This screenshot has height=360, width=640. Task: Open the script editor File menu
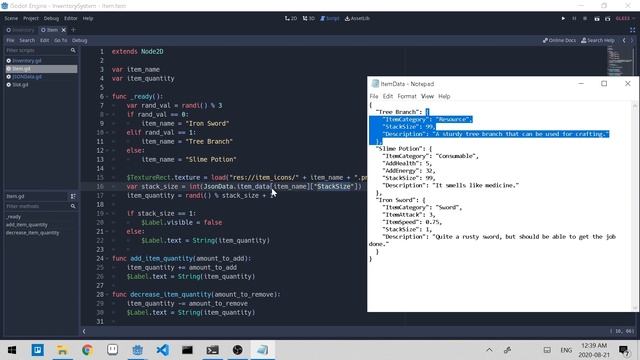[x=10, y=40]
